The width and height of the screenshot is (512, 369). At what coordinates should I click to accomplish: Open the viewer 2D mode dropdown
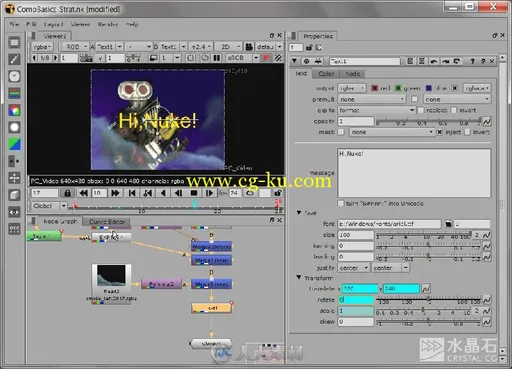[228, 47]
